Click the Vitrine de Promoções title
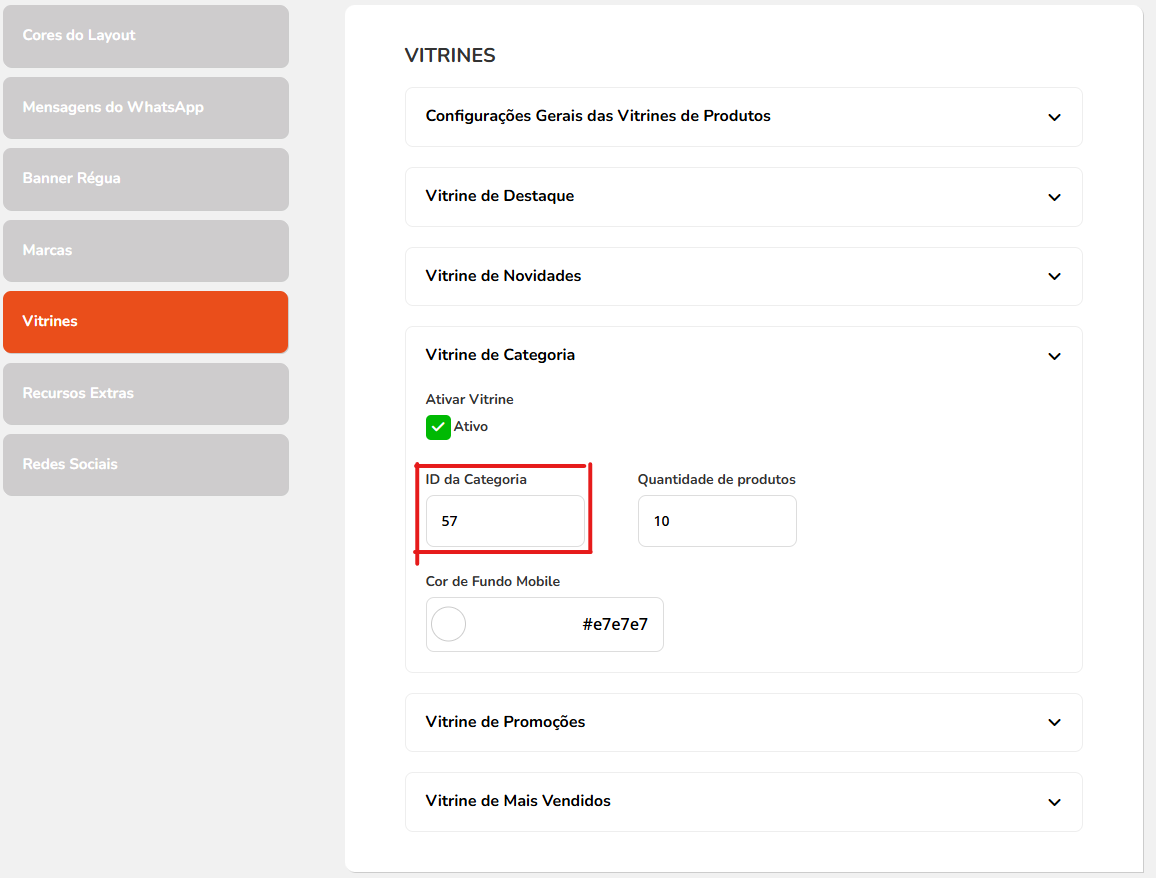1156x878 pixels. [x=505, y=722]
